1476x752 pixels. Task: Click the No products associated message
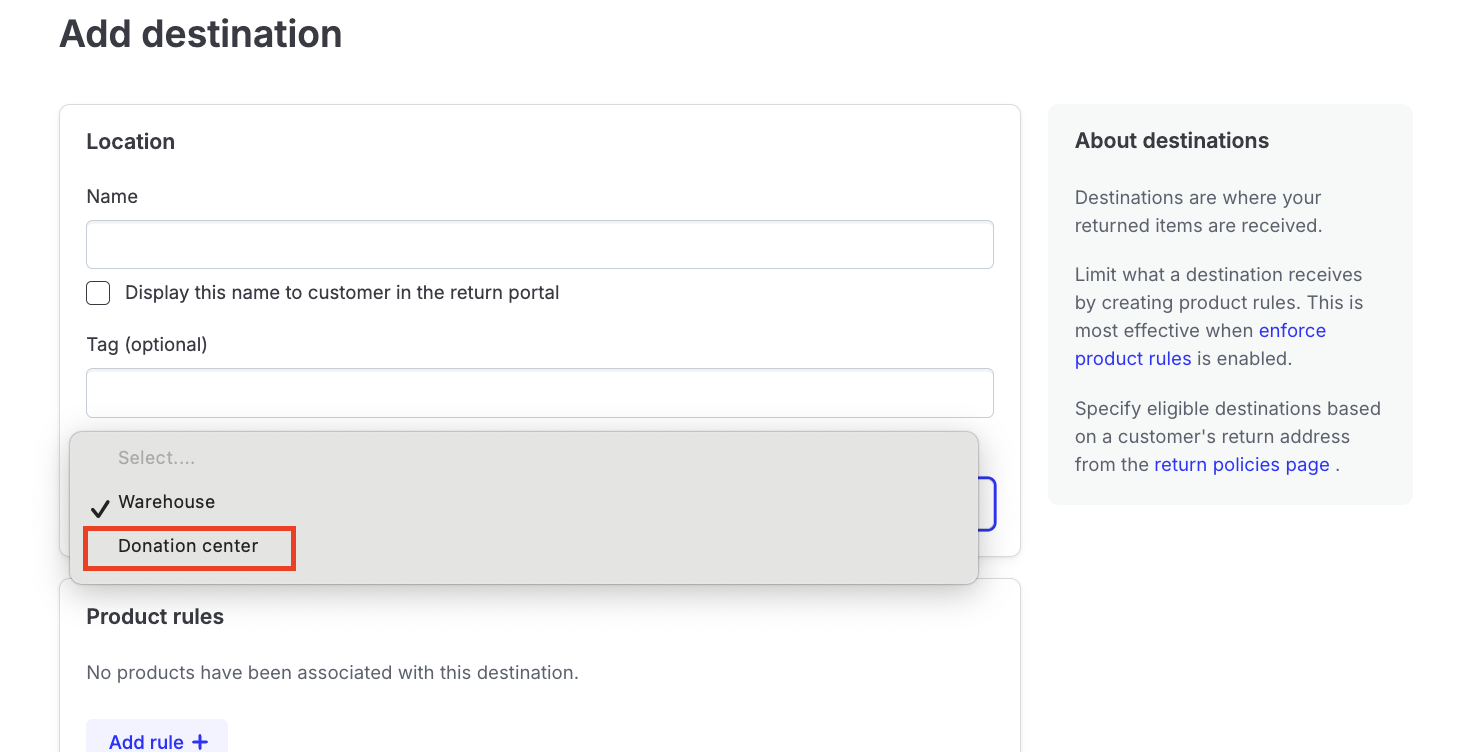[x=332, y=673]
